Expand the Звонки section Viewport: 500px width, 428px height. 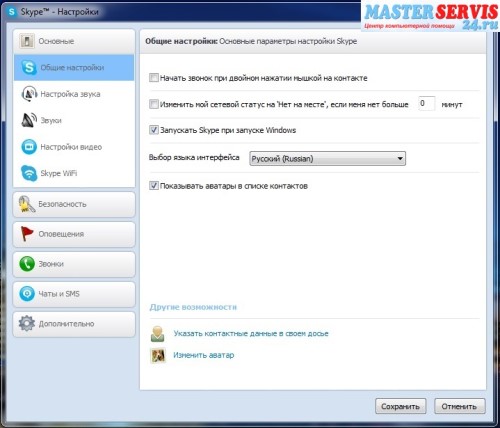[x=74, y=264]
